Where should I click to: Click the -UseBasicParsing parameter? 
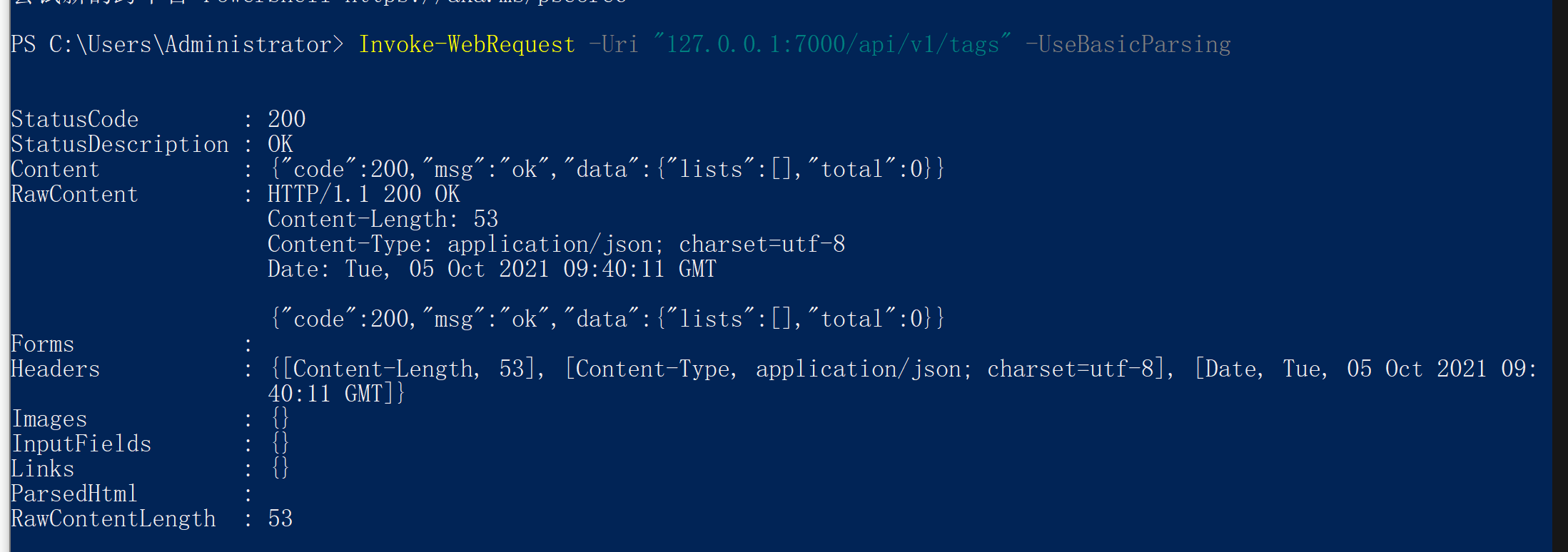(x=1128, y=45)
